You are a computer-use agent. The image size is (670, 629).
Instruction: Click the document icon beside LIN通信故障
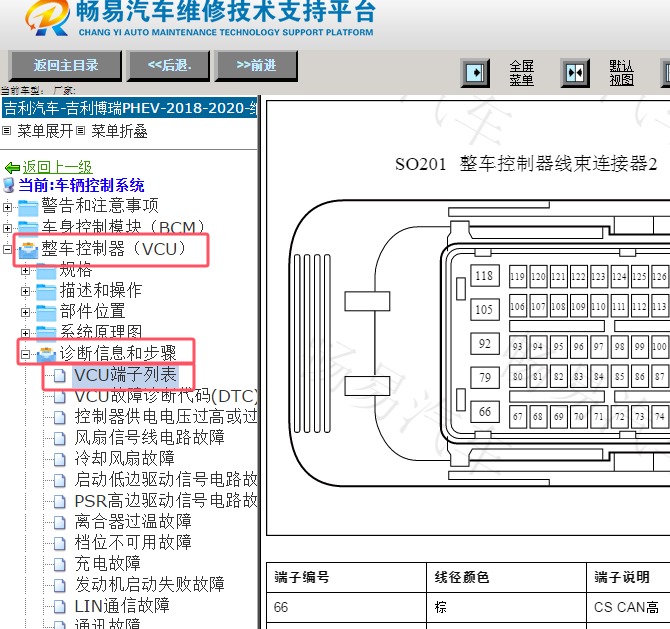60,606
